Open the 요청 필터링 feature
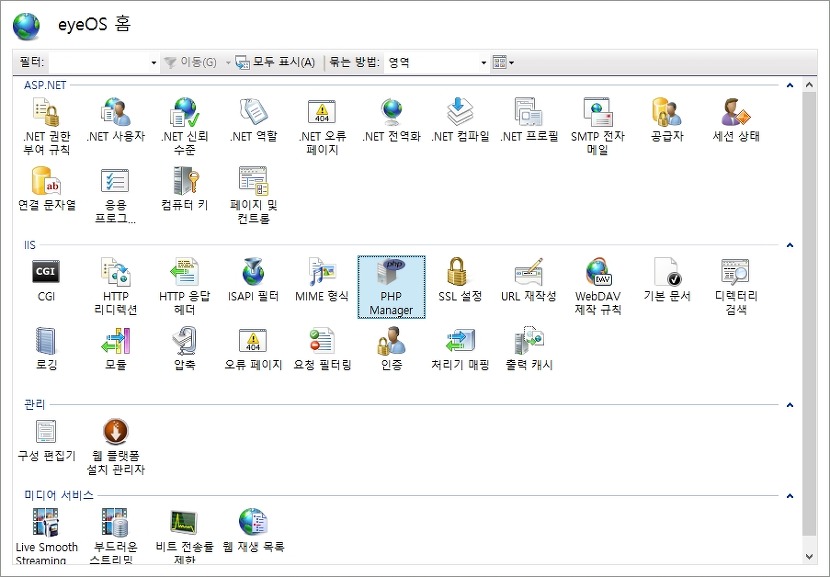 tap(322, 349)
